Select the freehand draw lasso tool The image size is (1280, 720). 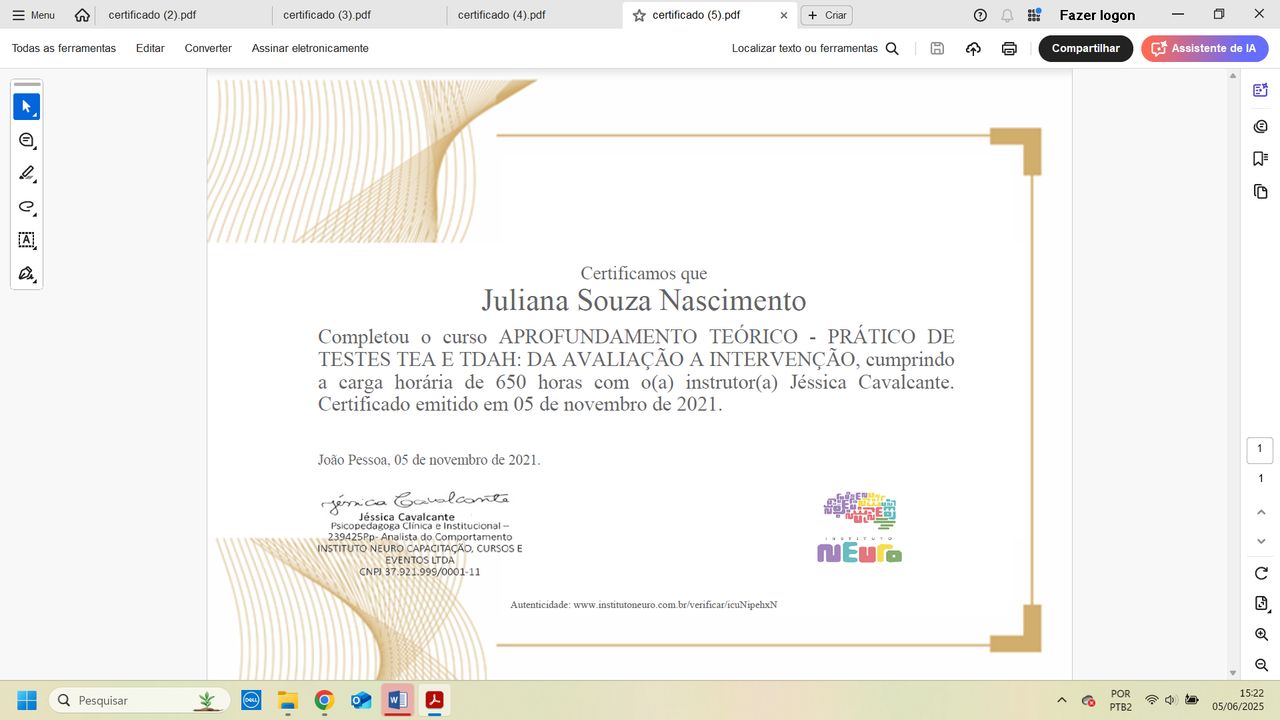click(x=26, y=207)
